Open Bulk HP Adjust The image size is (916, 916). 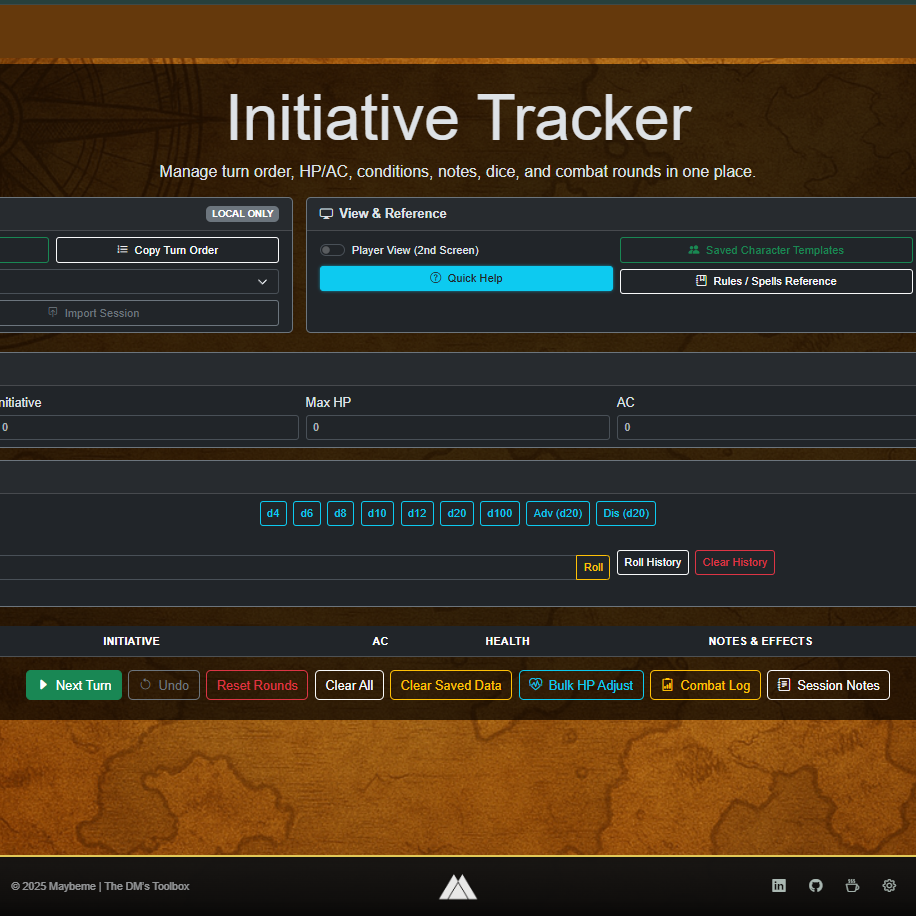[581, 685]
